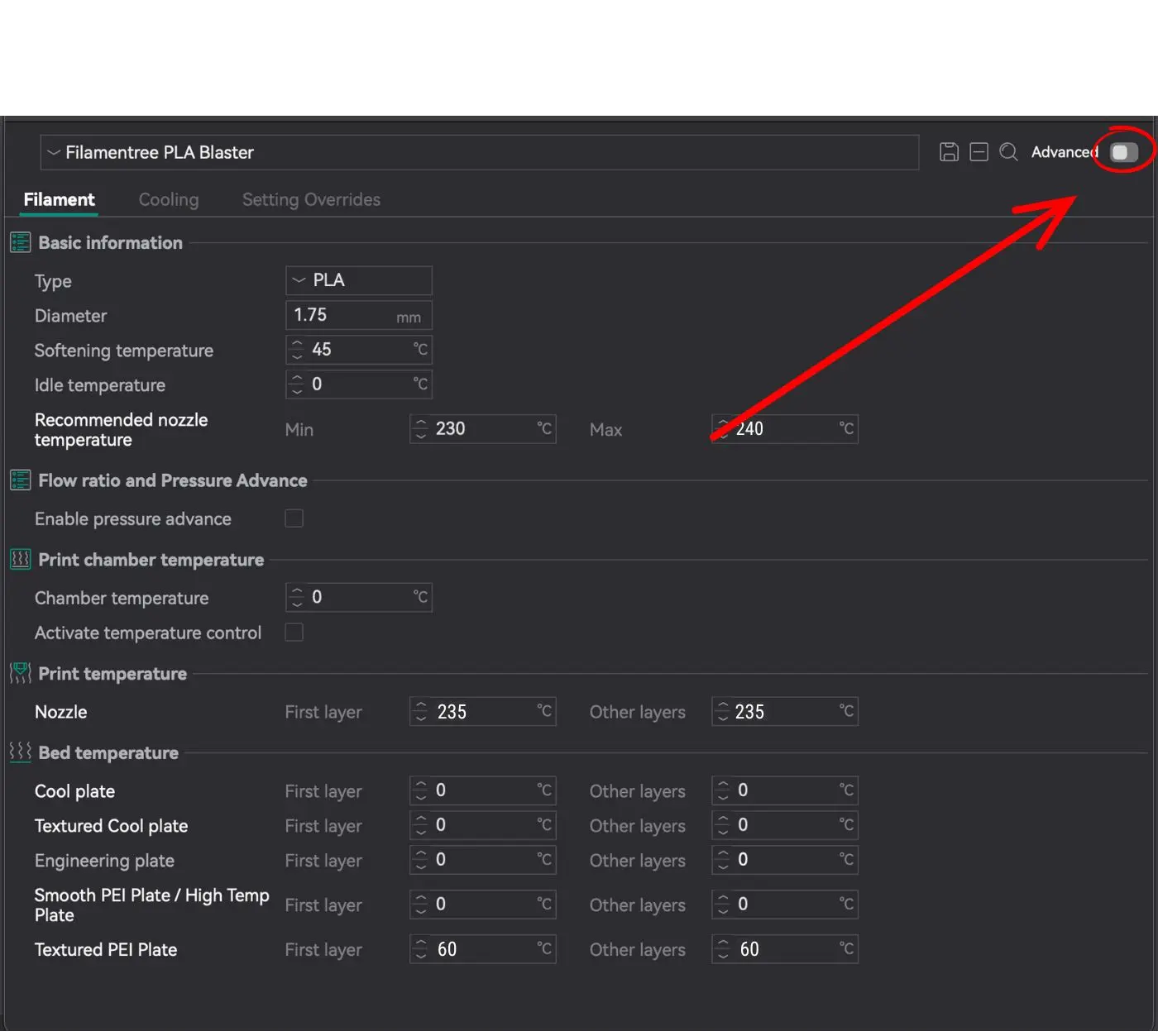Viewport: 1158px width, 1036px height.
Task: Click the Softening temperature stepper arrows
Action: [x=298, y=350]
